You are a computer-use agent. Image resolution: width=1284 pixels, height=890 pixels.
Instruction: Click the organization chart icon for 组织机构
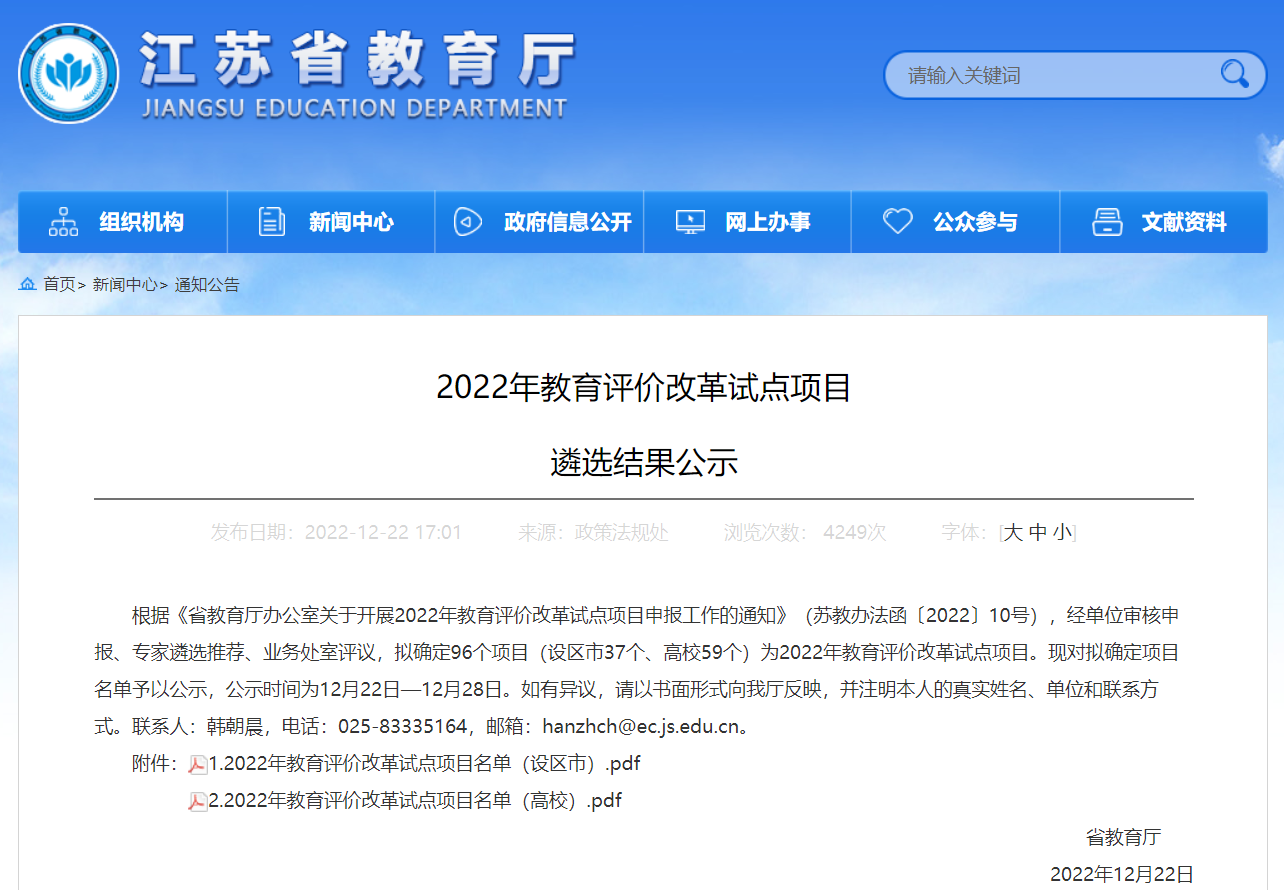click(63, 222)
